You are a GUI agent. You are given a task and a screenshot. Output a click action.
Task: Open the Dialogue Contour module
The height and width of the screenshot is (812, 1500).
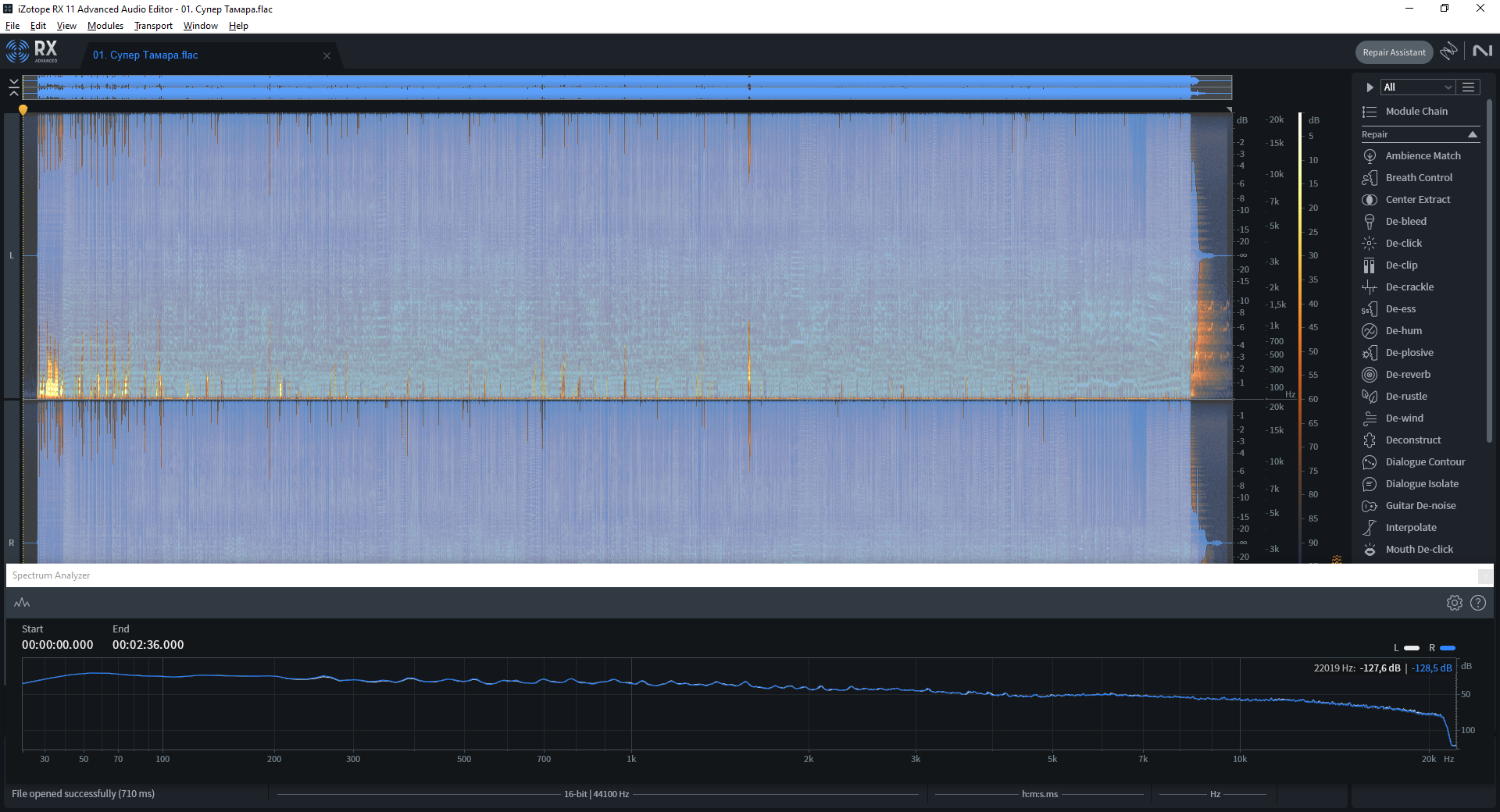point(1425,462)
